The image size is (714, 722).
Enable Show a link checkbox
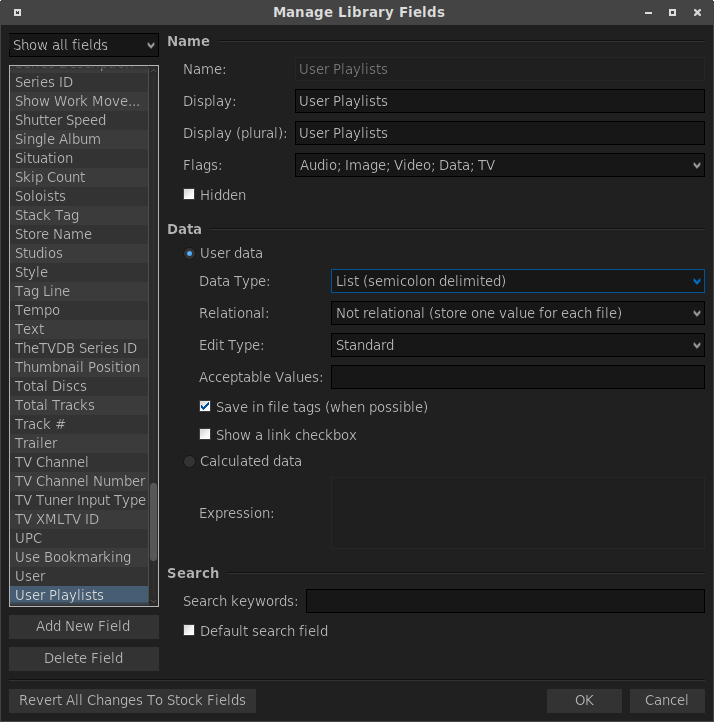[x=205, y=435]
